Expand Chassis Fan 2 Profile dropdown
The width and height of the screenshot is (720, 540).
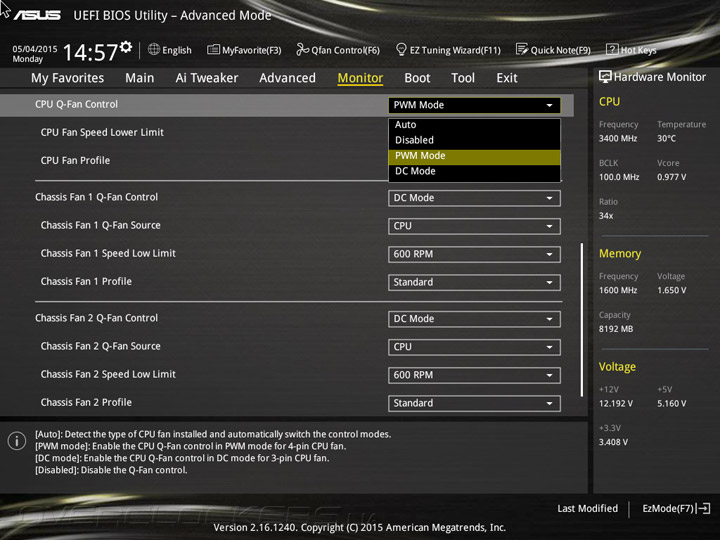474,403
